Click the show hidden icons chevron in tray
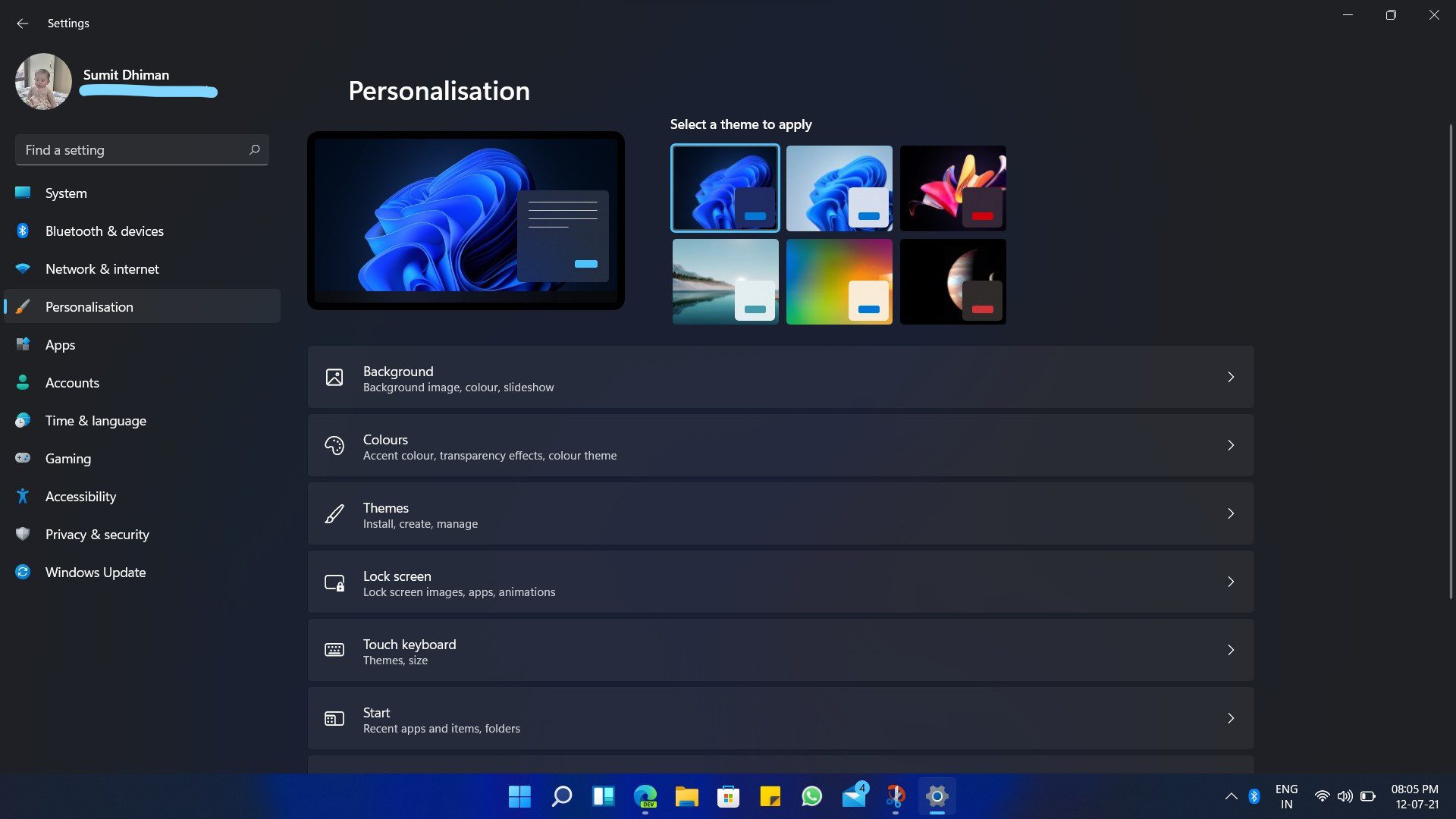 [1232, 795]
